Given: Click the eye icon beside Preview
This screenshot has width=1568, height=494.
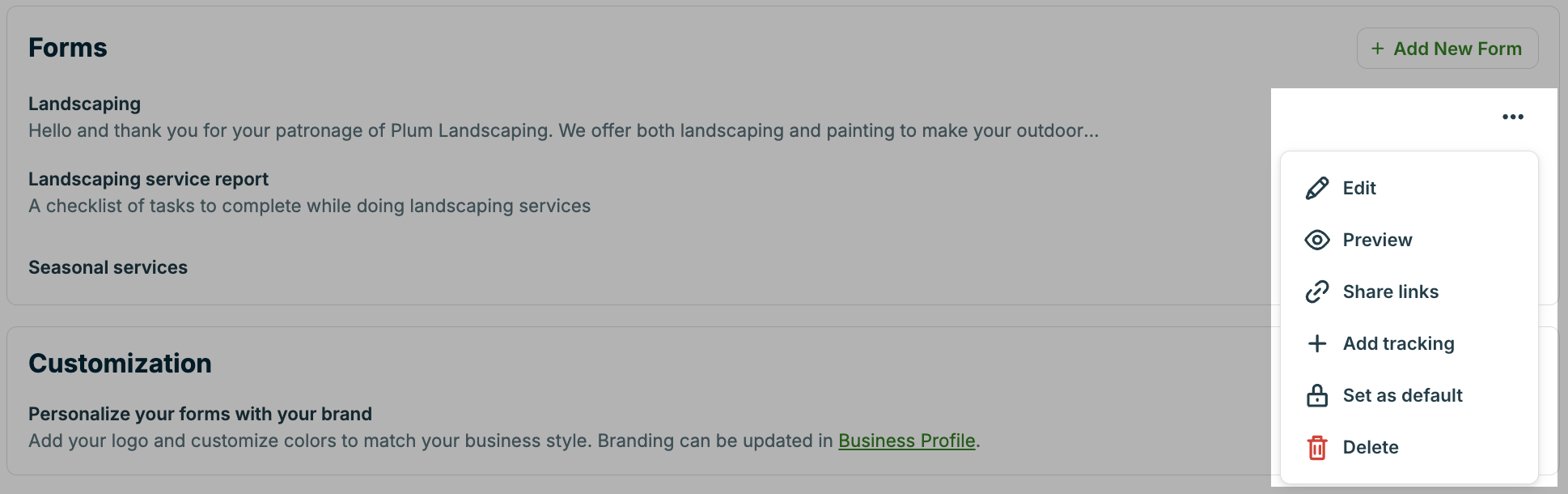Looking at the screenshot, I should pyautogui.click(x=1317, y=240).
